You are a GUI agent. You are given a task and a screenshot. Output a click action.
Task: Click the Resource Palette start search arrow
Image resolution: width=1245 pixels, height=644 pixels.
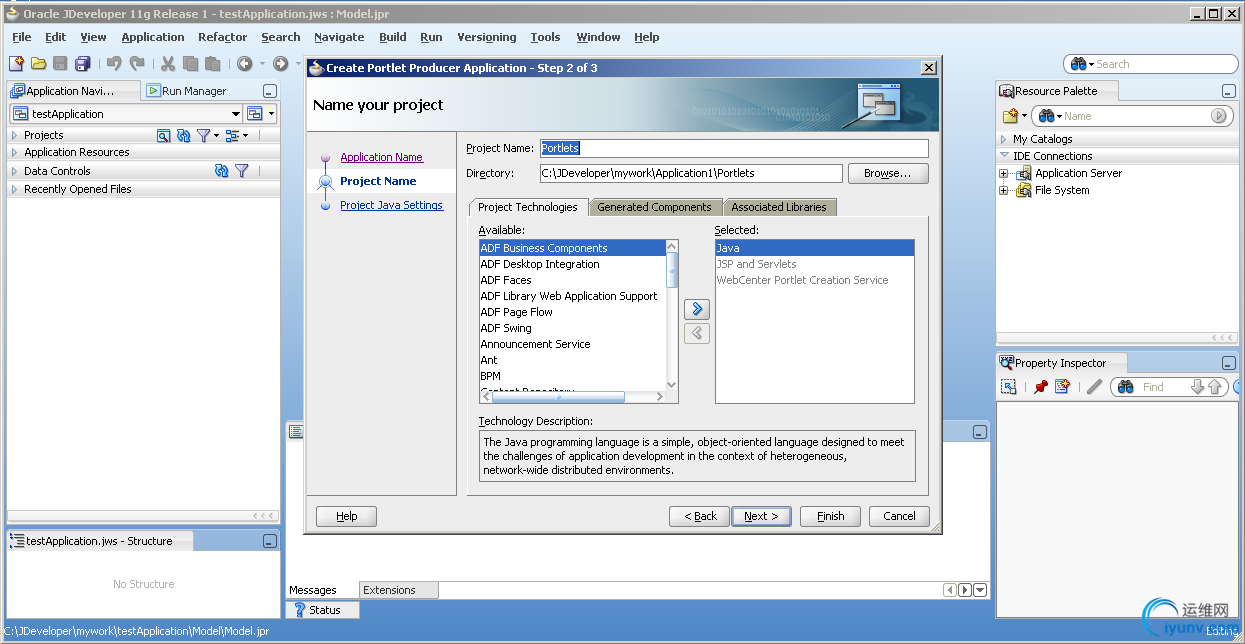1218,116
